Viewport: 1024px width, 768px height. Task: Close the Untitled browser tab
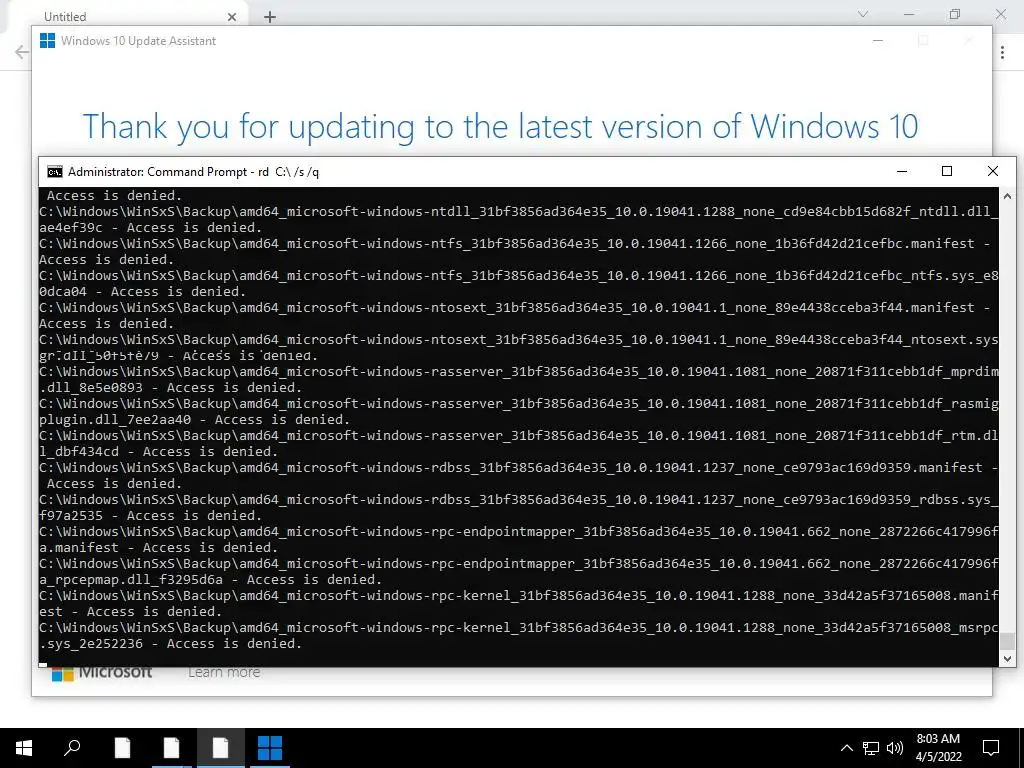(232, 17)
